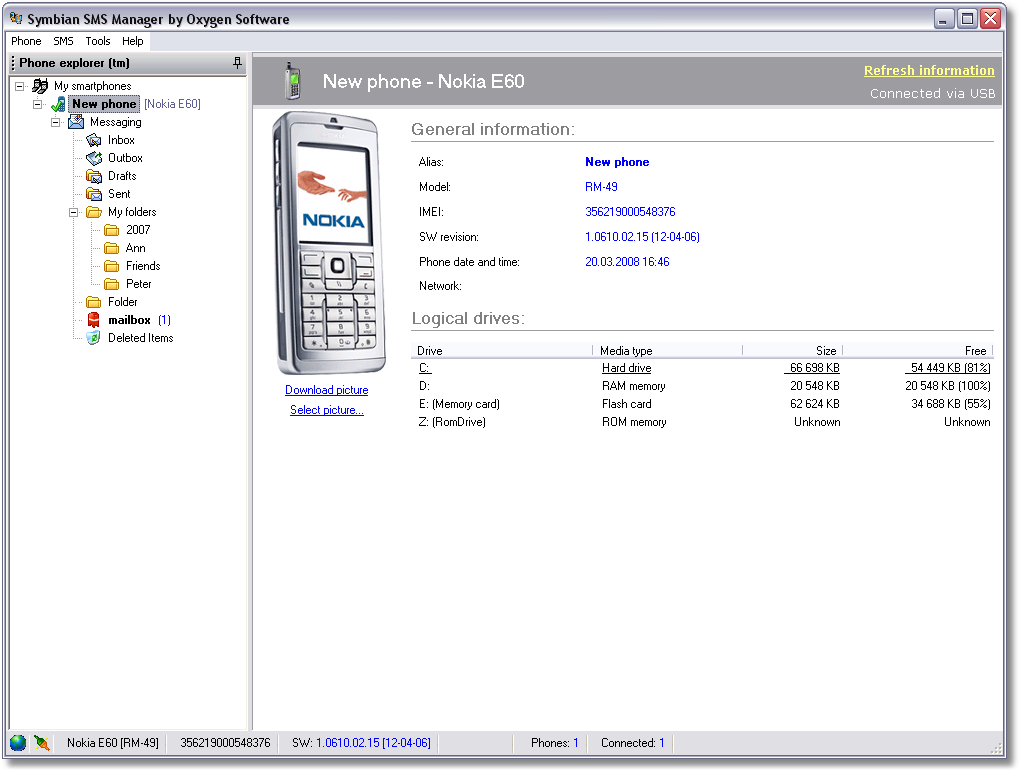
Task: Click the Refresh information link
Action: click(929, 70)
